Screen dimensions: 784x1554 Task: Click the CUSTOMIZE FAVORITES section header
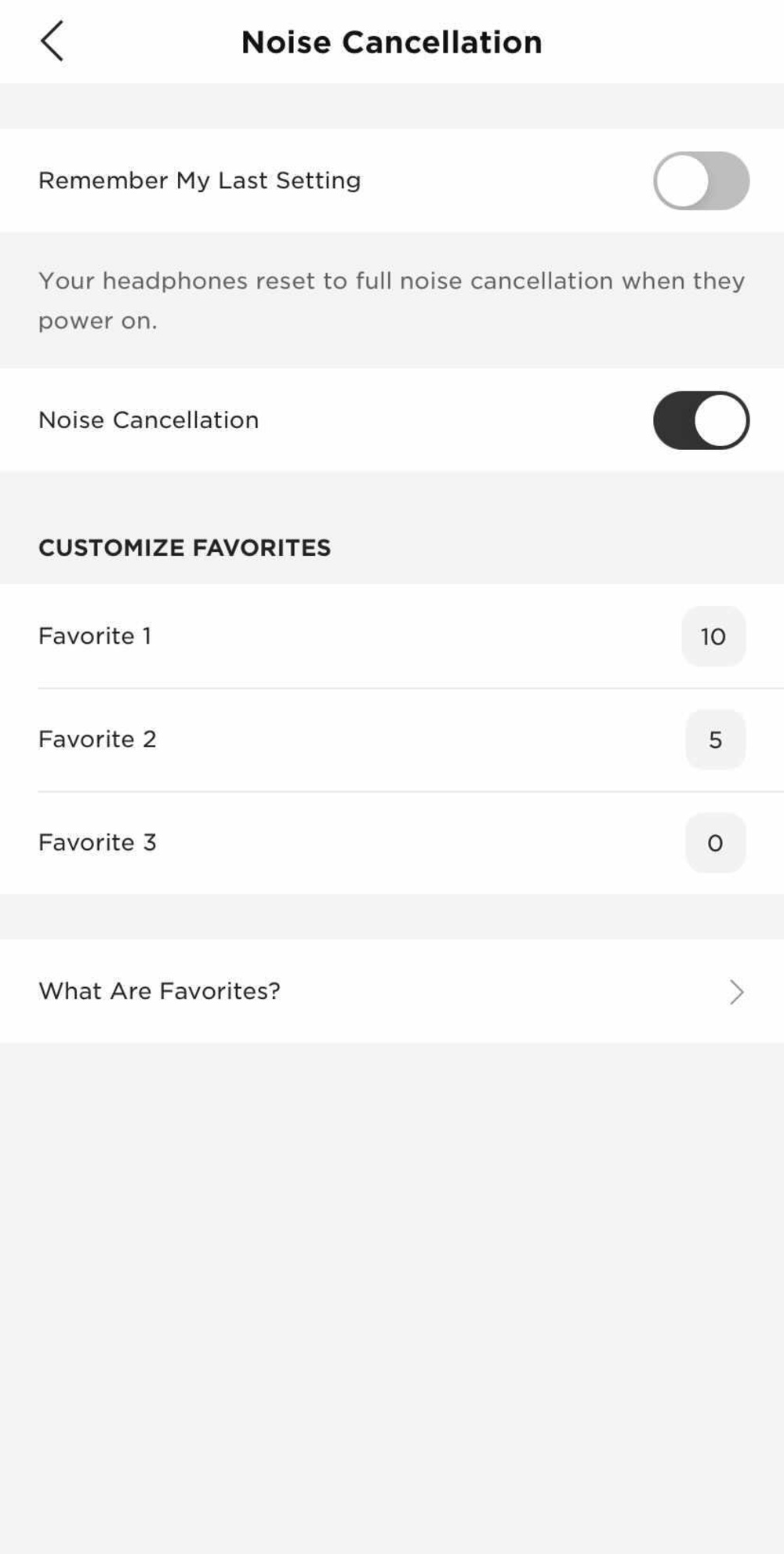pos(184,547)
